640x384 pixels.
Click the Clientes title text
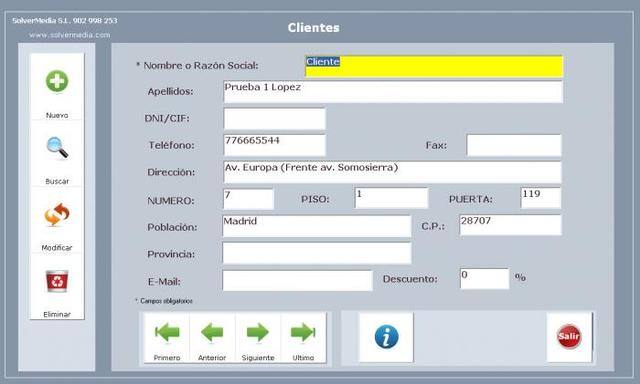tap(313, 28)
